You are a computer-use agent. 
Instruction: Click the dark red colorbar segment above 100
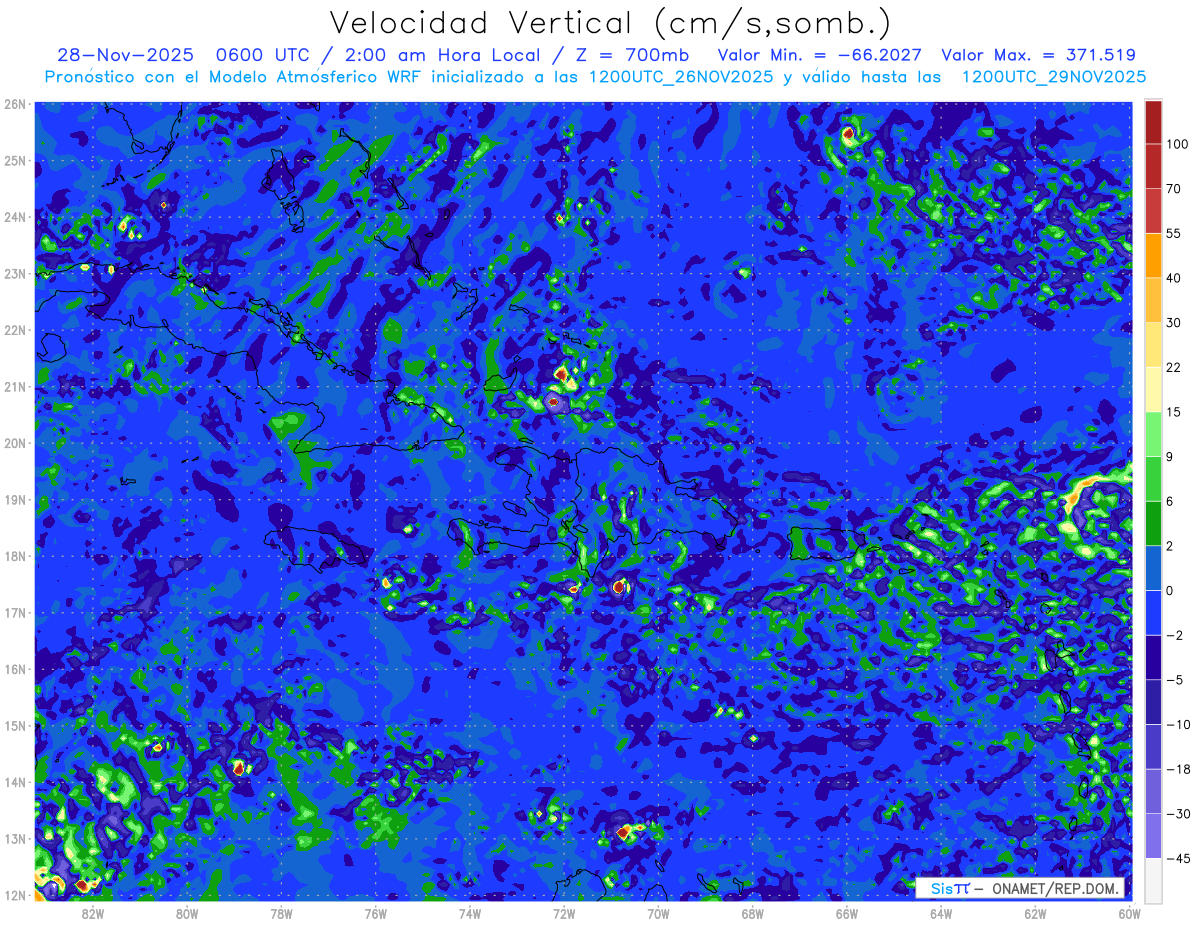(x=1153, y=122)
